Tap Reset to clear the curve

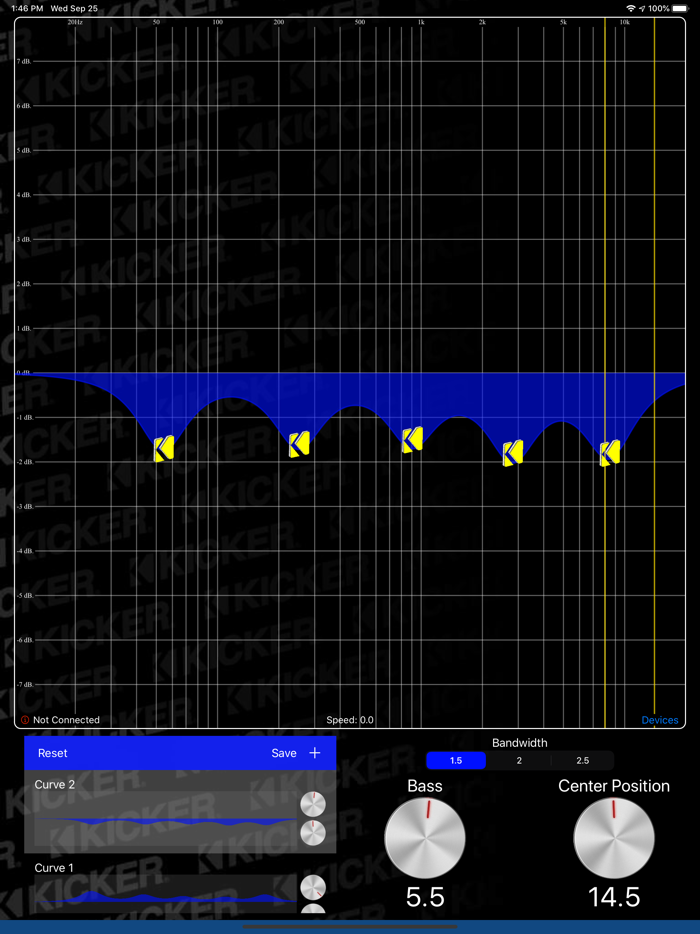pyautogui.click(x=52, y=753)
